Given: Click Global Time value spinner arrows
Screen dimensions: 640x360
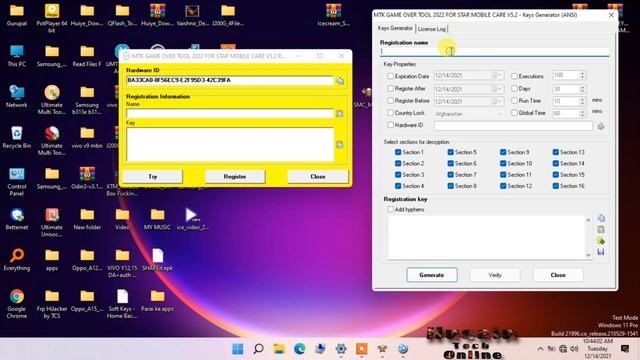Looking at the screenshot, I should [x=582, y=113].
